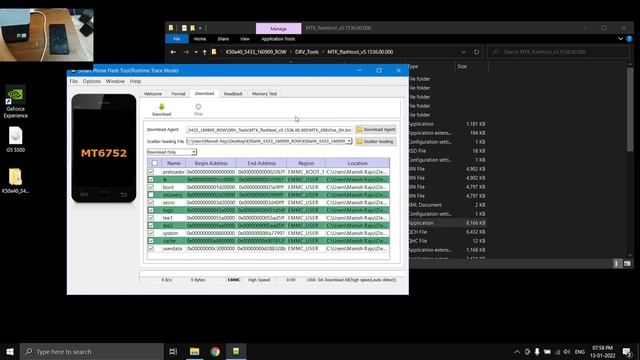
Task: Click the Download Agent path field
Action: 269,129
